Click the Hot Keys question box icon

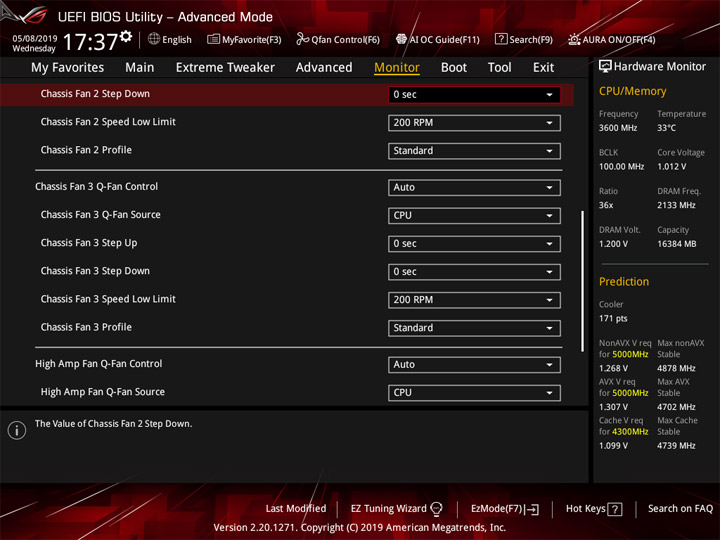615,509
